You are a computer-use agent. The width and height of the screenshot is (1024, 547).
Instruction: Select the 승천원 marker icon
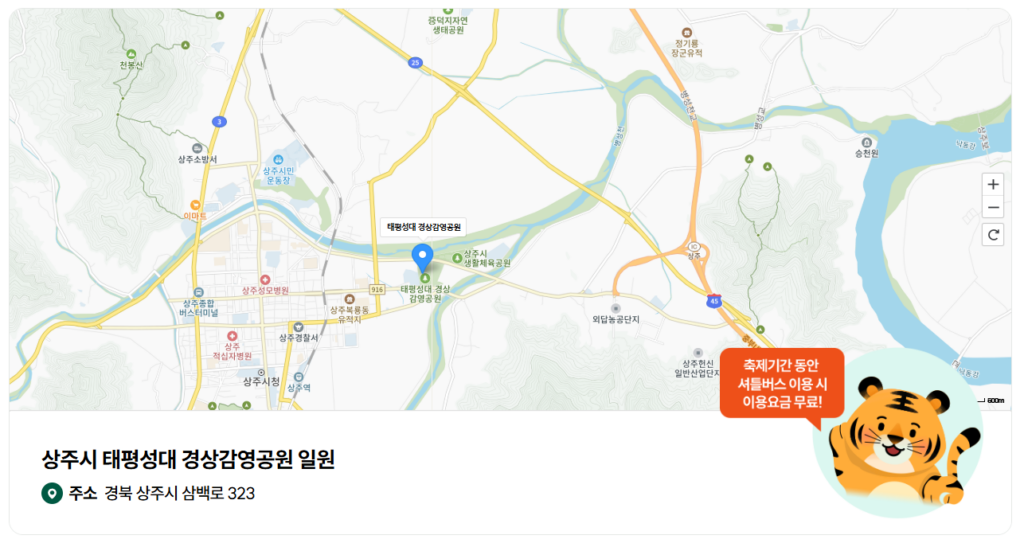[867, 142]
